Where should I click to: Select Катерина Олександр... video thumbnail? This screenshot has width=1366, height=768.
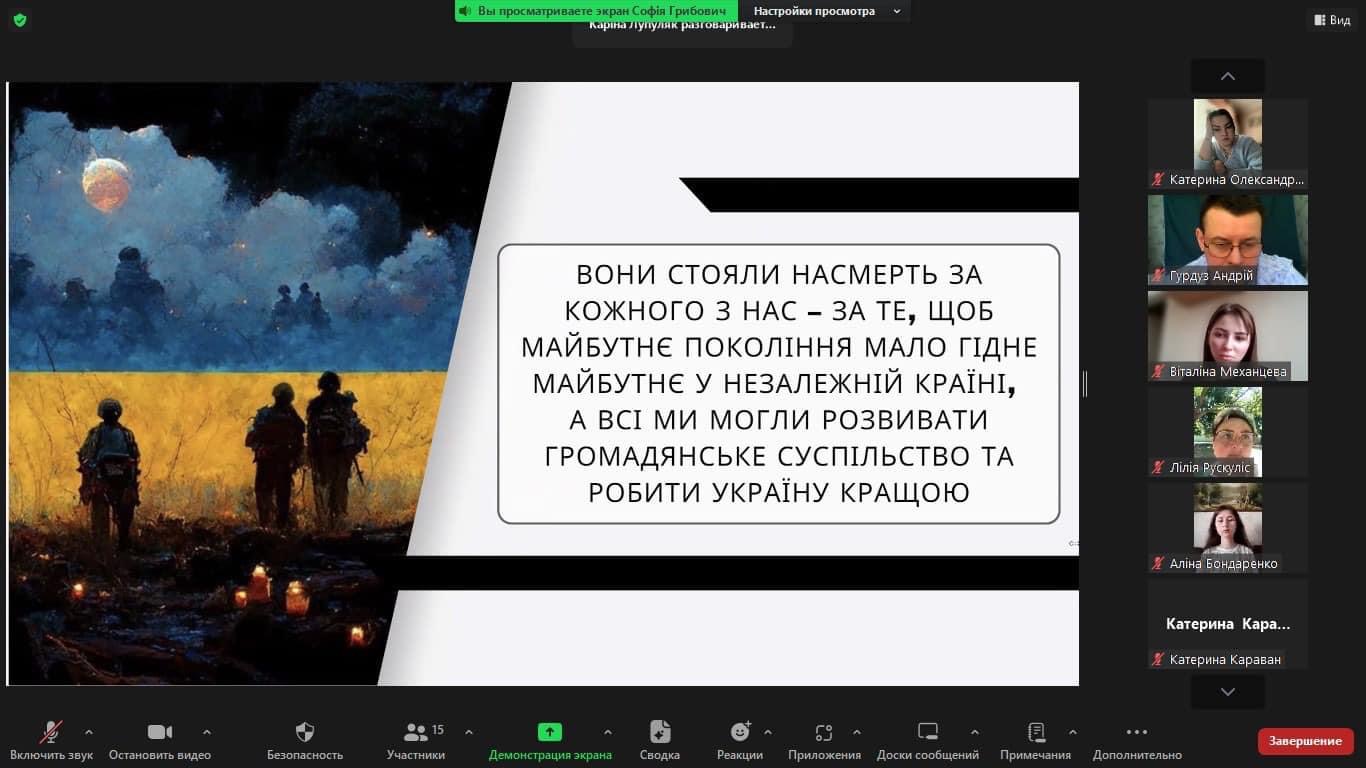click(1228, 143)
